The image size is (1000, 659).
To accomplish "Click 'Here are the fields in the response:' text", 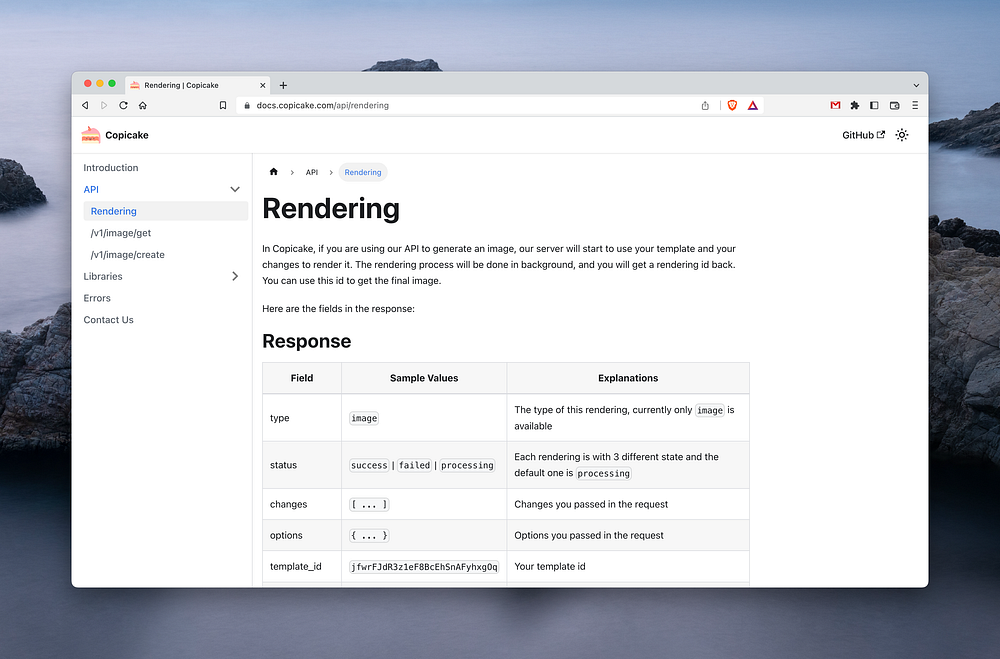I will (339, 309).
